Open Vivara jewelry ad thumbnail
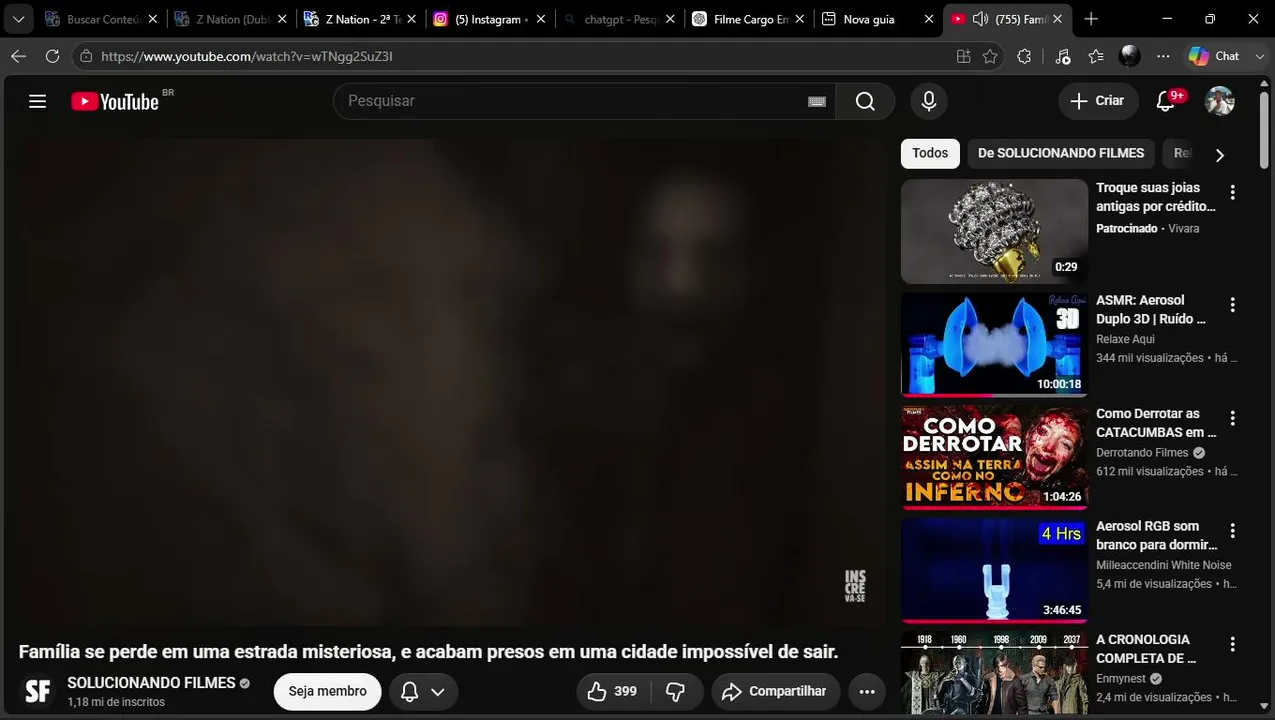This screenshot has height=720, width=1275. (x=994, y=231)
